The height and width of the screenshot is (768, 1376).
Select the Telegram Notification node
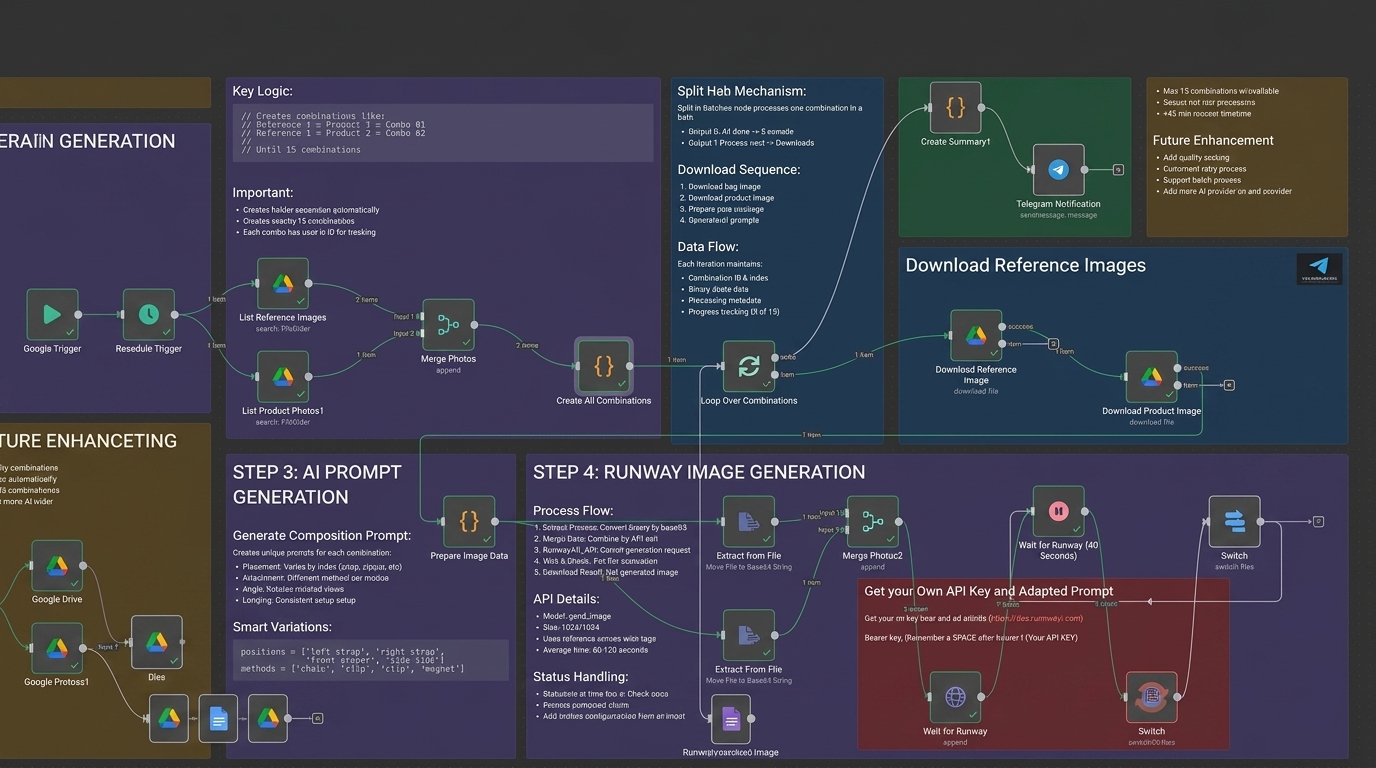[x=1058, y=170]
